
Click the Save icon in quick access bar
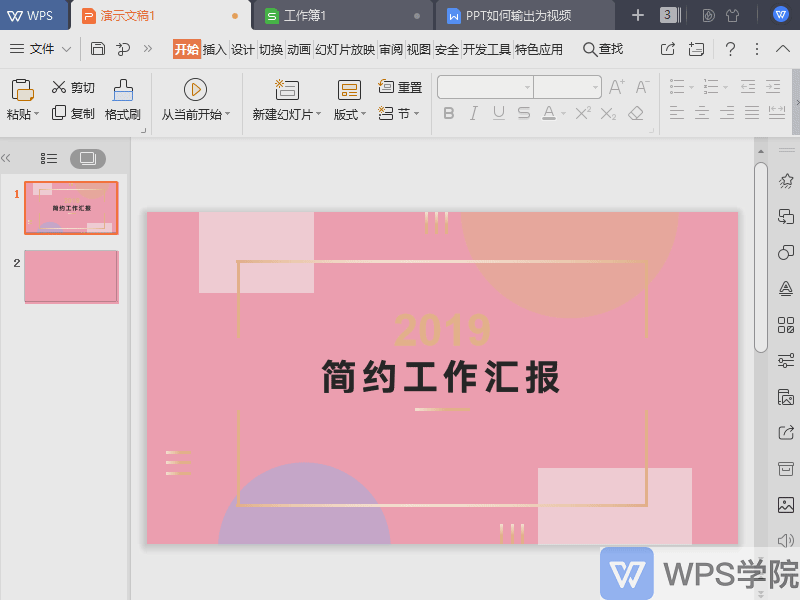pos(96,48)
